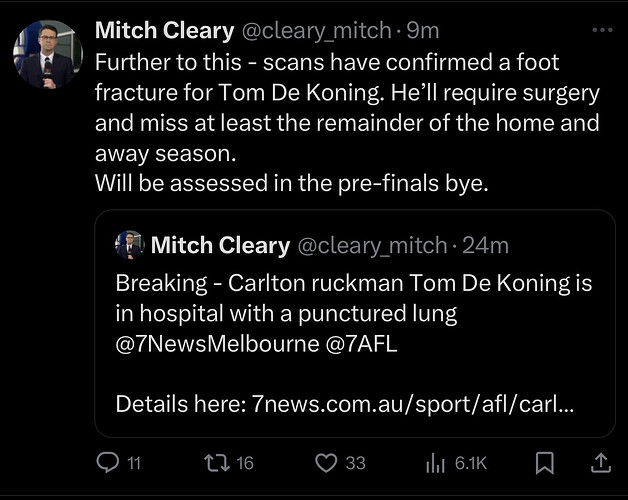Bookmark this tweet
Image resolution: width=628 pixels, height=500 pixels.
pyautogui.click(x=545, y=463)
